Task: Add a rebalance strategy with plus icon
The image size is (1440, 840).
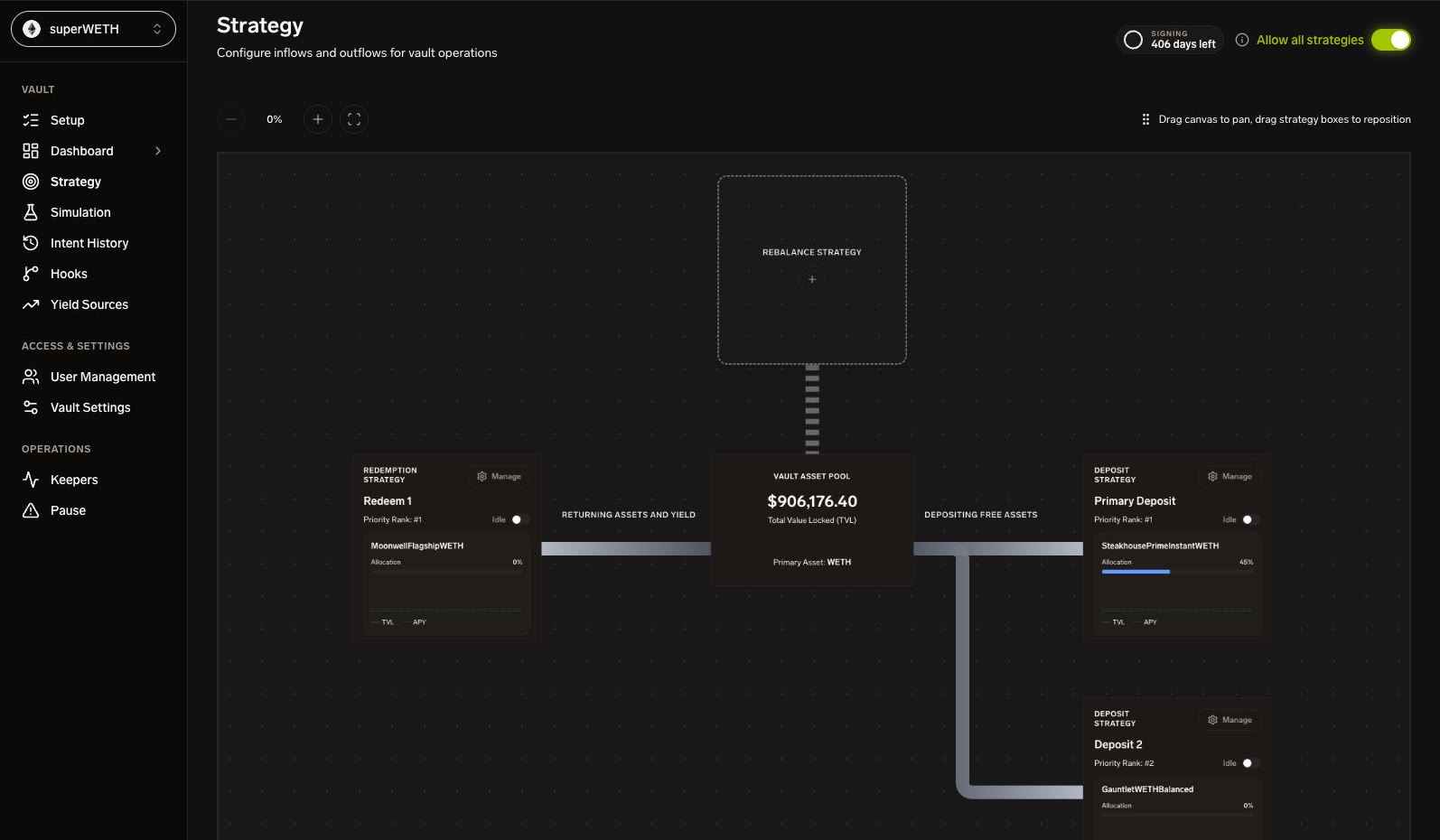Action: point(812,280)
